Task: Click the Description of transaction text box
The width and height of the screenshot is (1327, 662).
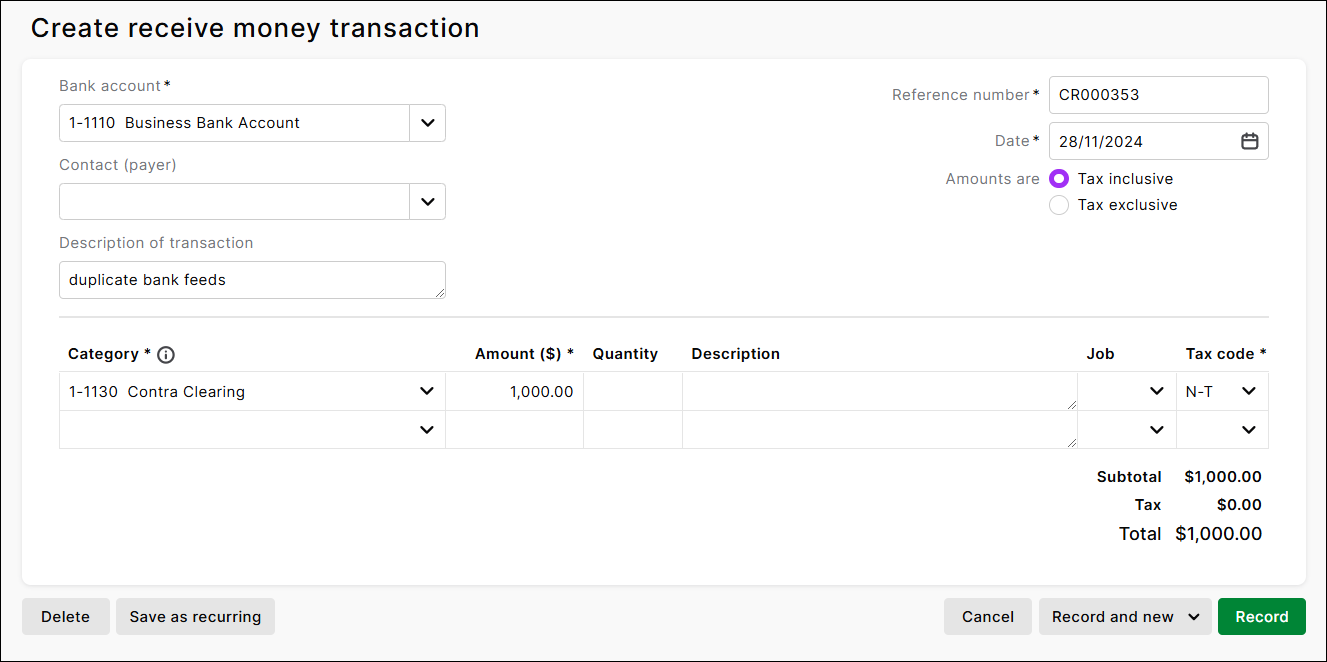Action: pyautogui.click(x=252, y=280)
